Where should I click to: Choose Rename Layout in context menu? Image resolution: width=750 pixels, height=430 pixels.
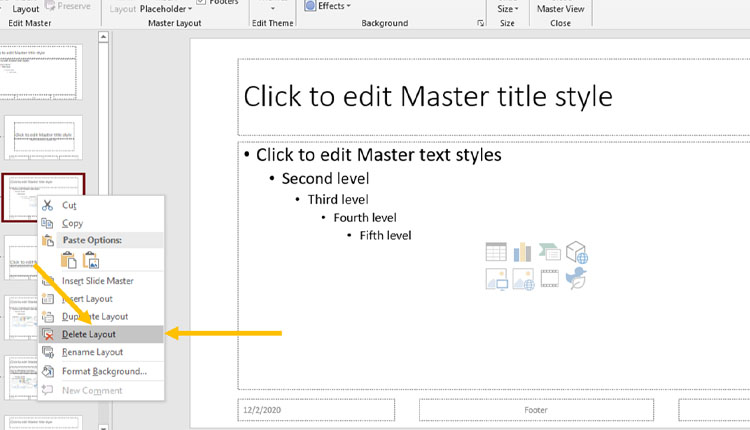point(92,352)
